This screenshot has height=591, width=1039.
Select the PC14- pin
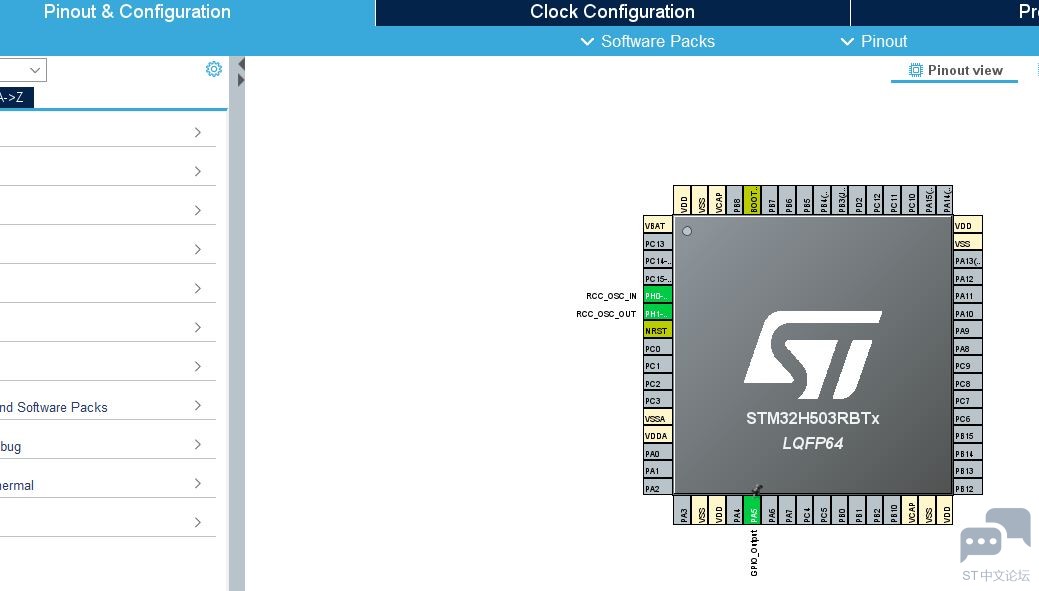coord(657,260)
